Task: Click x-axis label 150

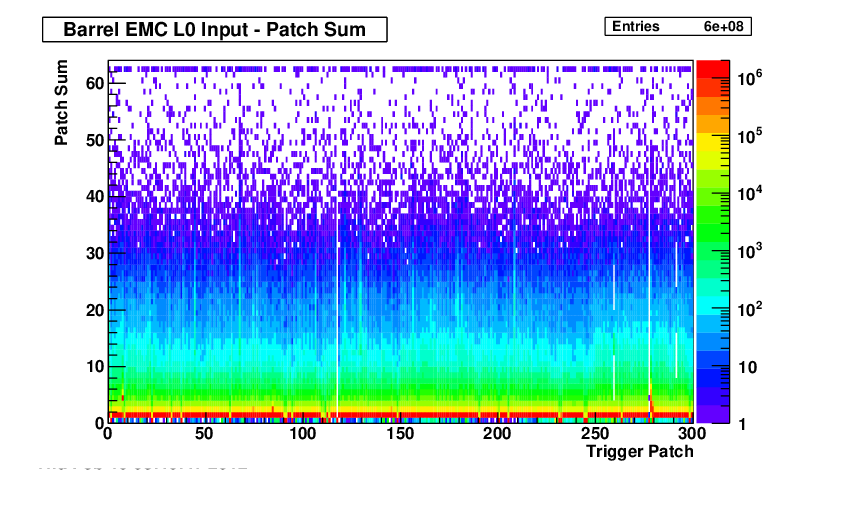Action: [x=400, y=434]
